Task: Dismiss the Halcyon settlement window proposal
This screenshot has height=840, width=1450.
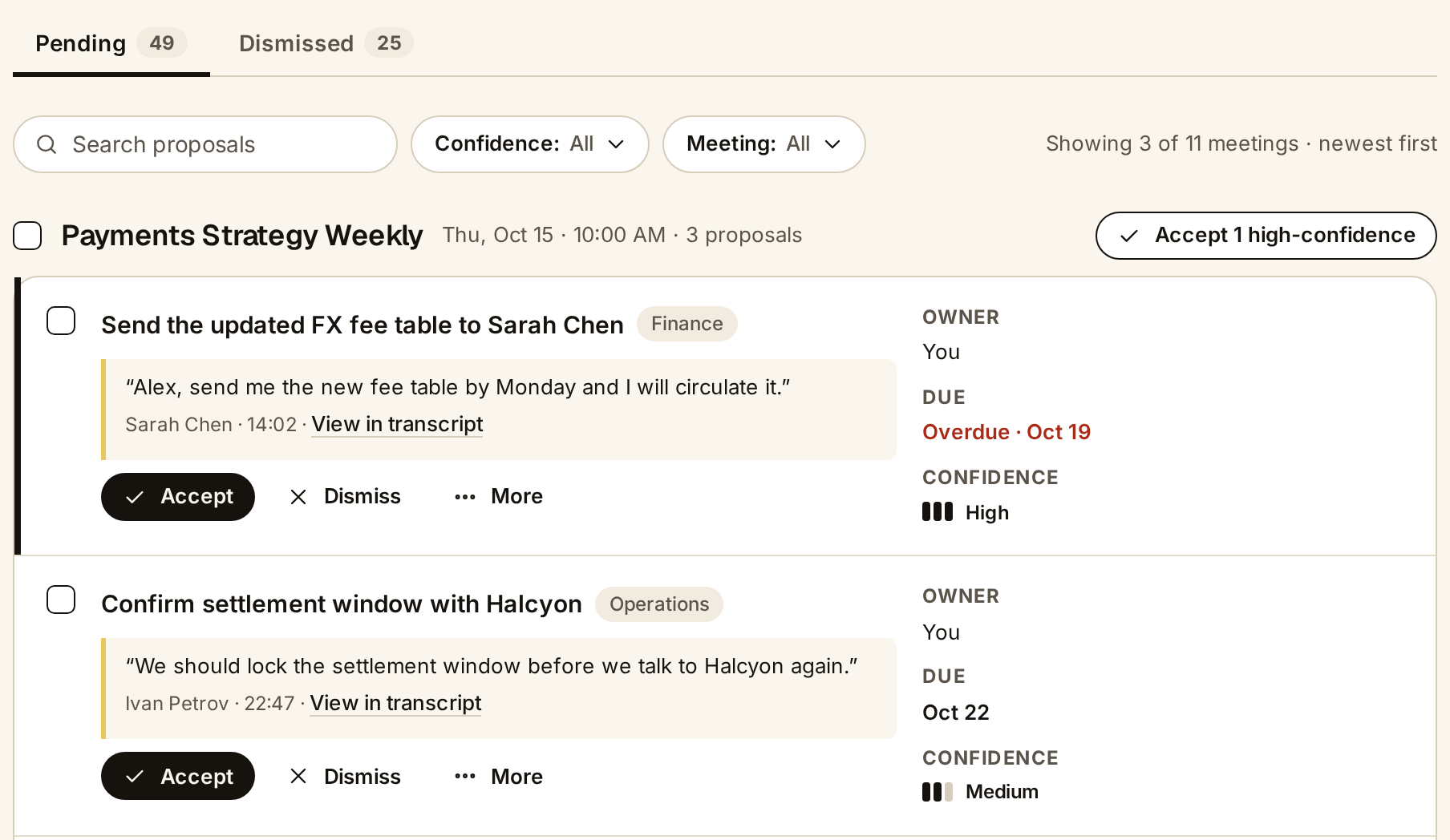Action: [x=345, y=777]
